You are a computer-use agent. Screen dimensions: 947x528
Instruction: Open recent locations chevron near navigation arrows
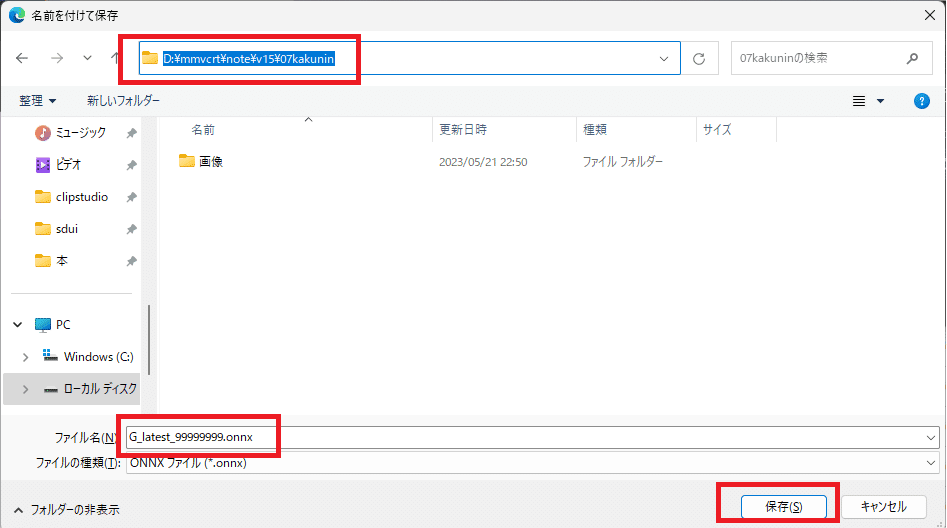coord(88,58)
